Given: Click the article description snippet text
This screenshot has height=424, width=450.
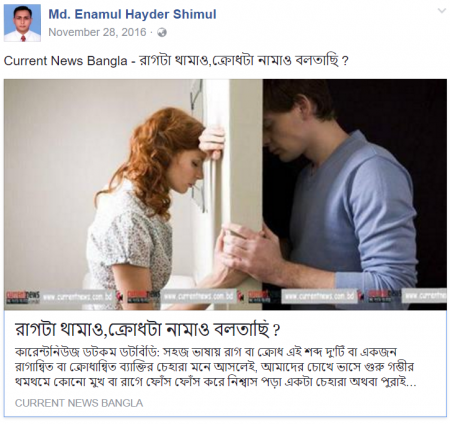Looking at the screenshot, I should coord(215,367).
